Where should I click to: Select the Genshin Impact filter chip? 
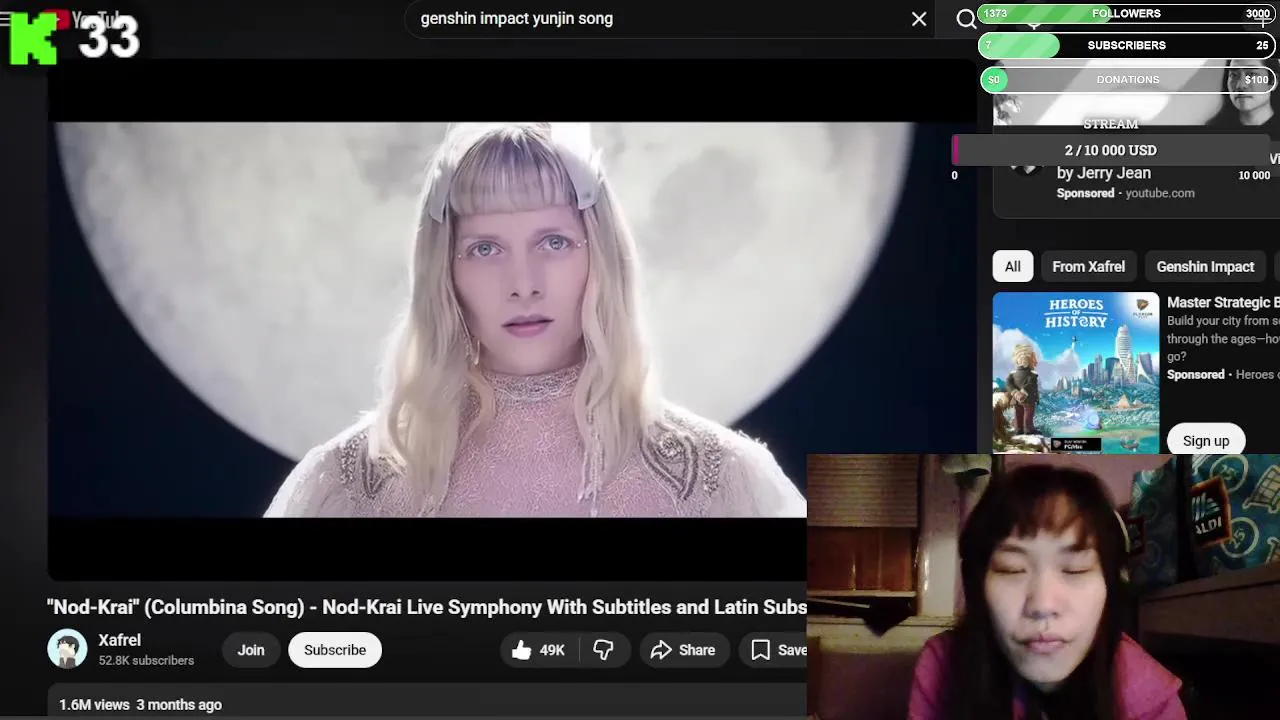point(1205,266)
